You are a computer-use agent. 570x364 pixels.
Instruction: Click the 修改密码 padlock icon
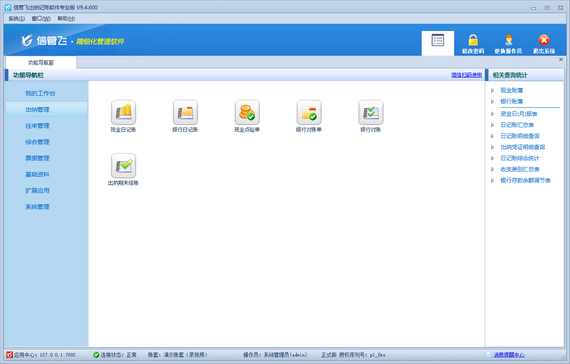pyautogui.click(x=473, y=40)
